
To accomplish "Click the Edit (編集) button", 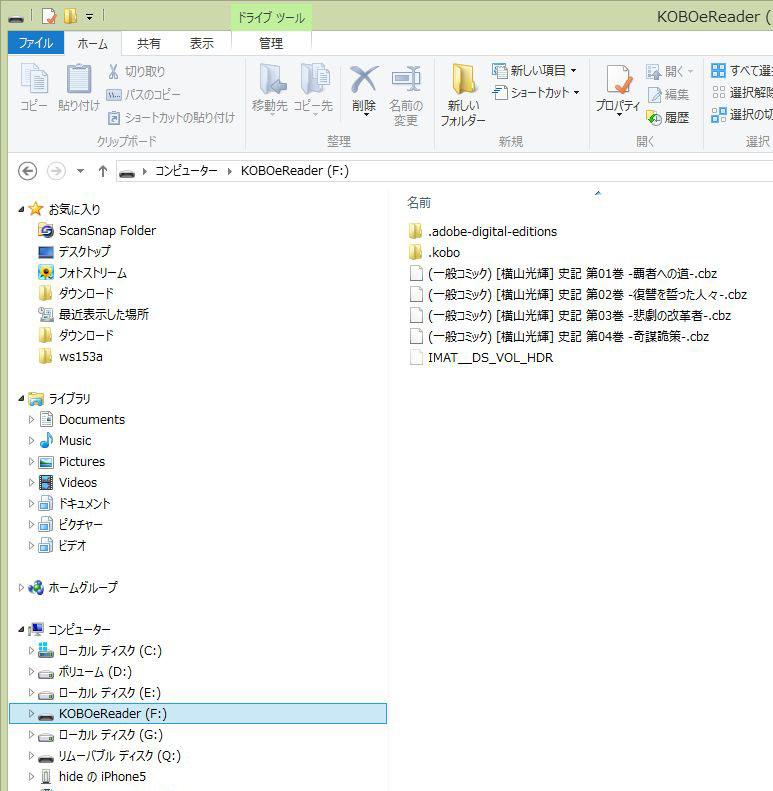I will tap(668, 94).
